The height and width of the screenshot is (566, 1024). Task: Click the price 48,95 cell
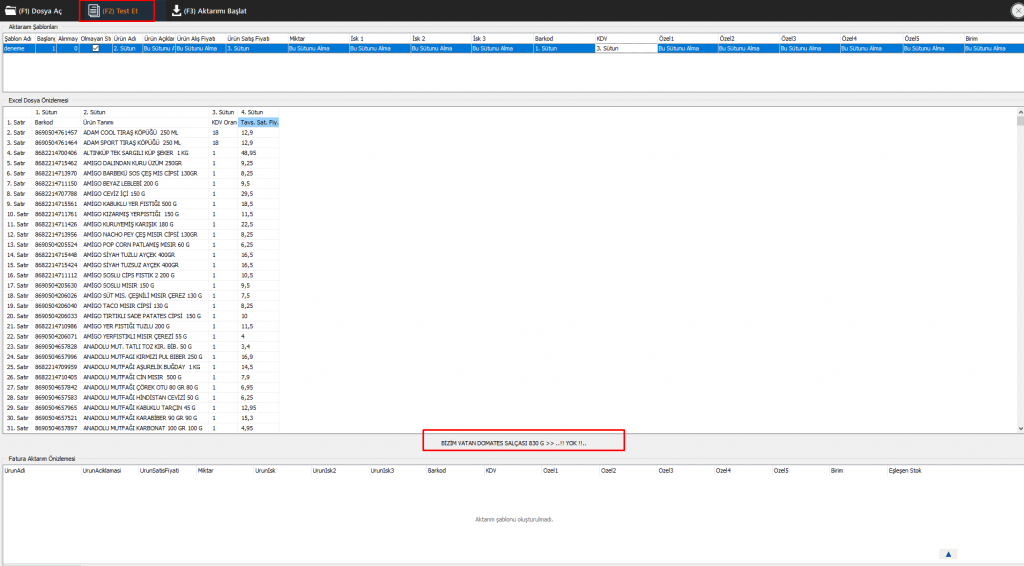pyautogui.click(x=259, y=153)
